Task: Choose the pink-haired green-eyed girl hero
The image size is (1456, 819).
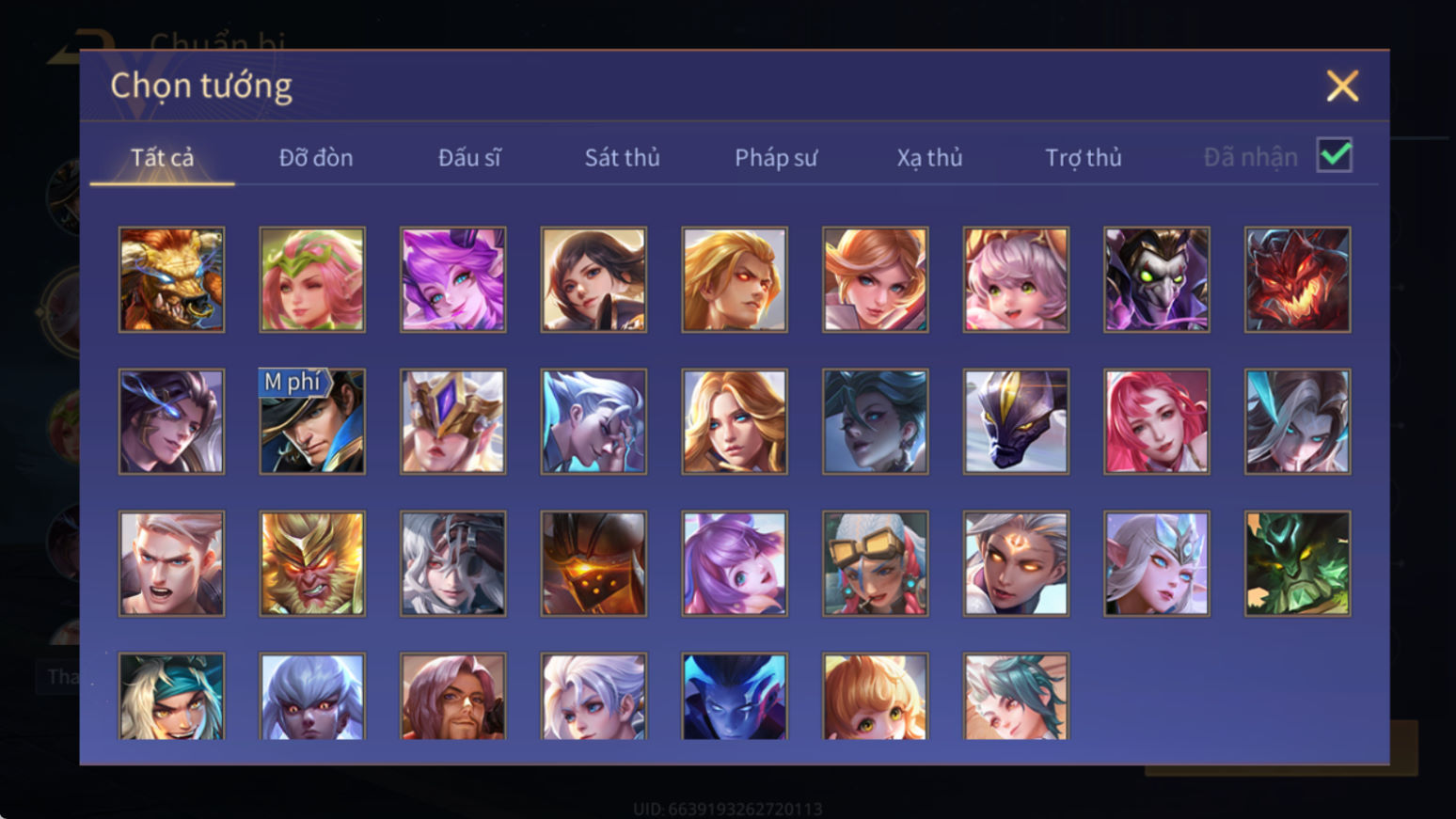Action: (1016, 279)
